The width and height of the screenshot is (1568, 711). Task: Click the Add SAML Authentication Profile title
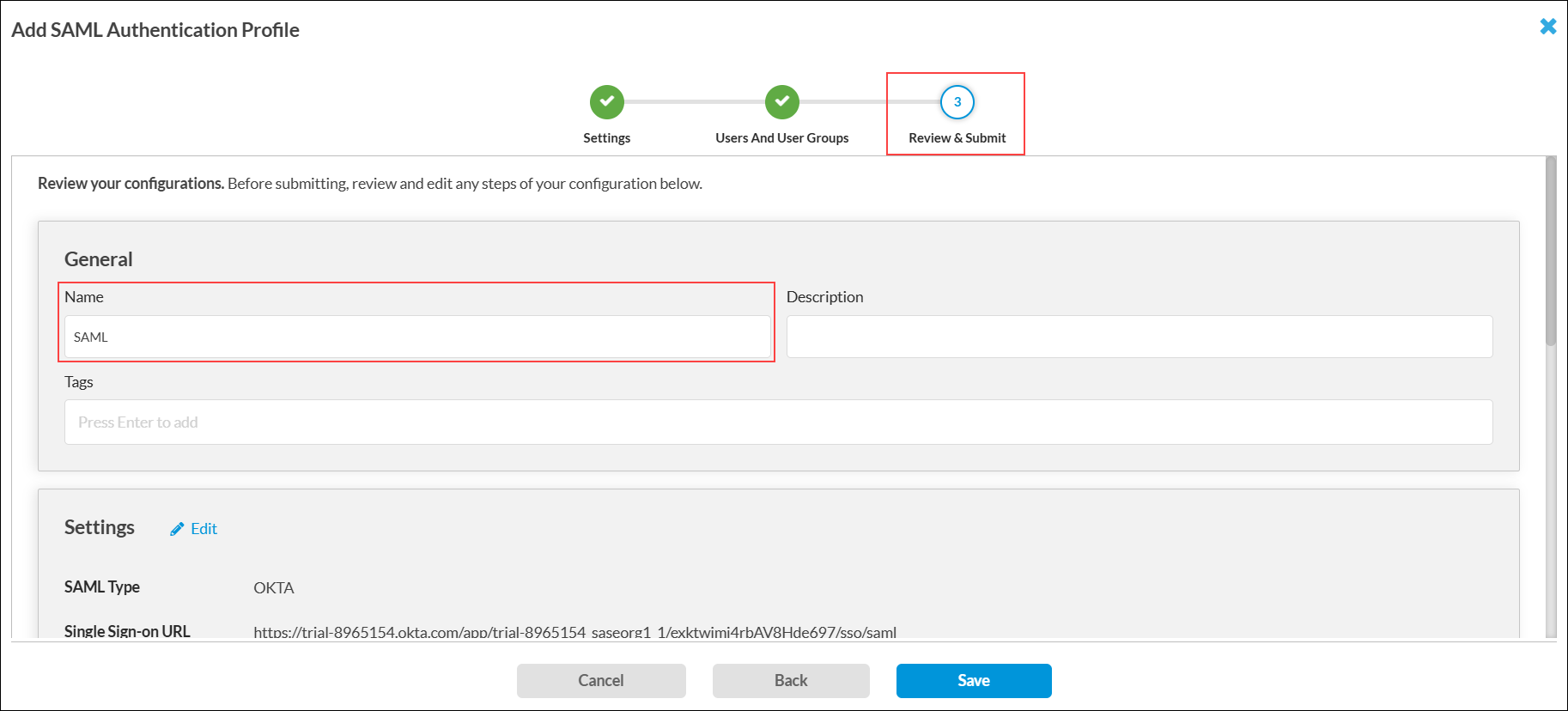coord(155,30)
